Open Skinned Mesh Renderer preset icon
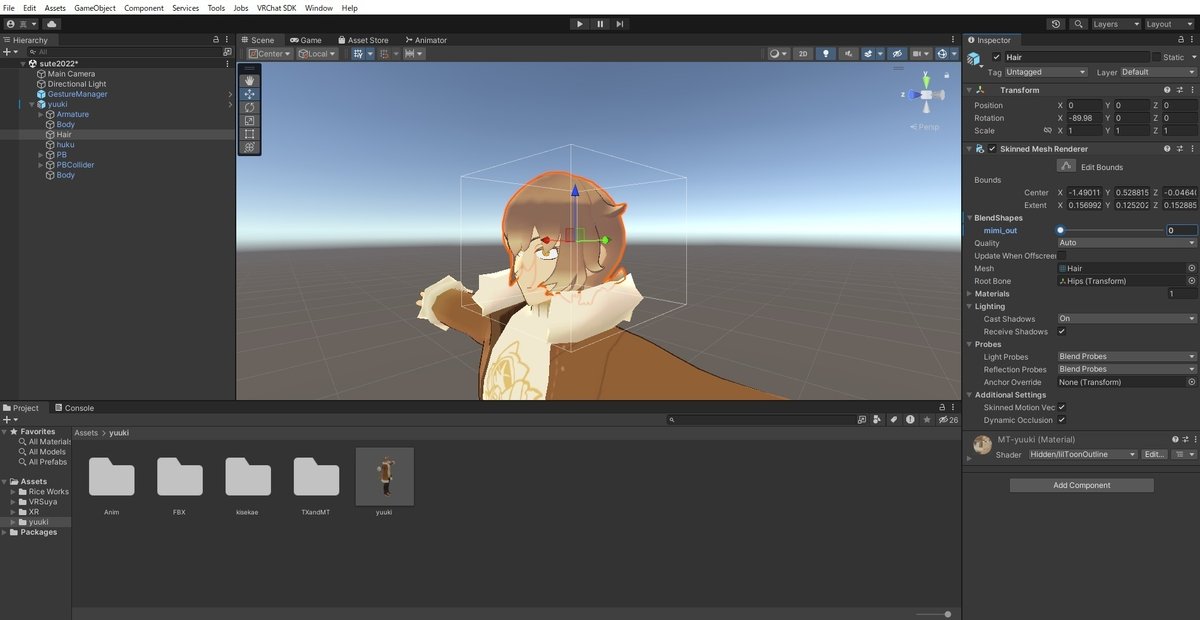Image resolution: width=1200 pixels, height=620 pixels. [x=1179, y=149]
